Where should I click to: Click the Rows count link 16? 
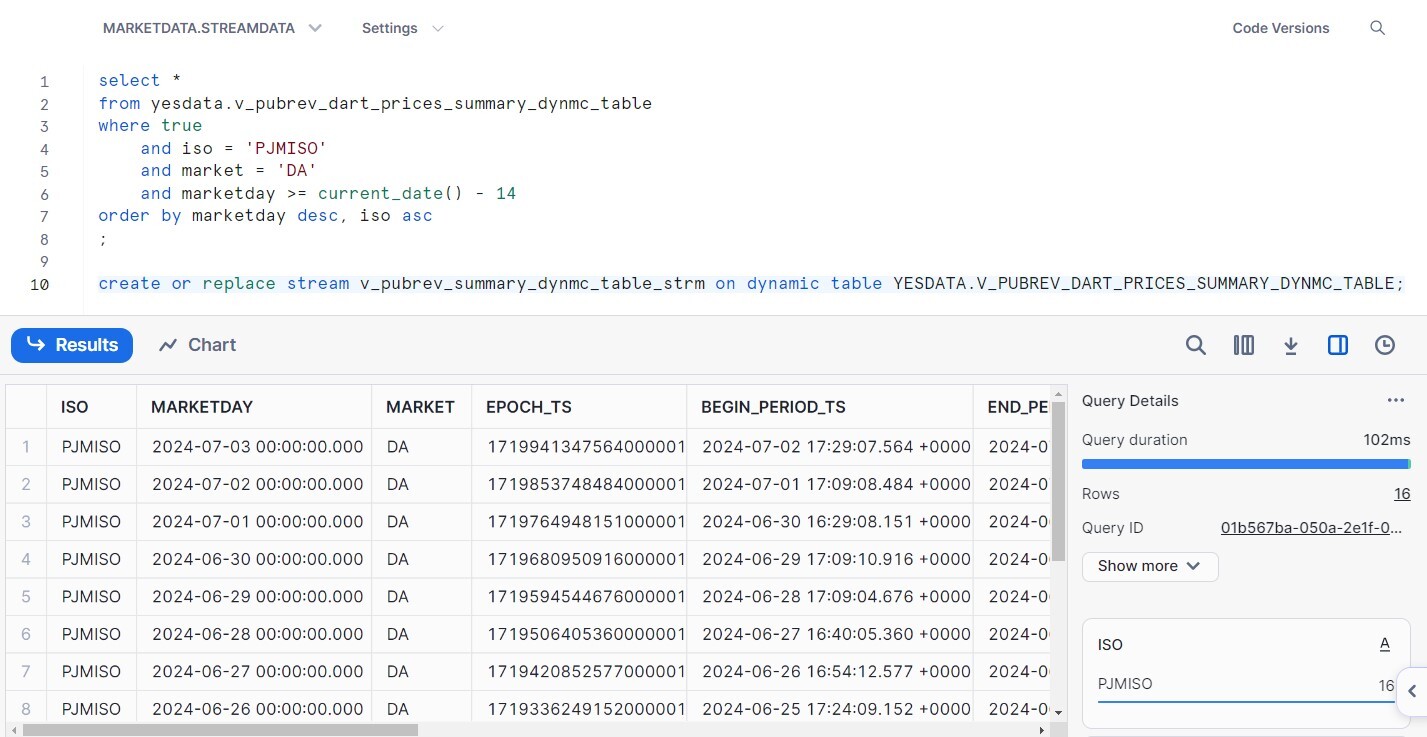(1402, 494)
